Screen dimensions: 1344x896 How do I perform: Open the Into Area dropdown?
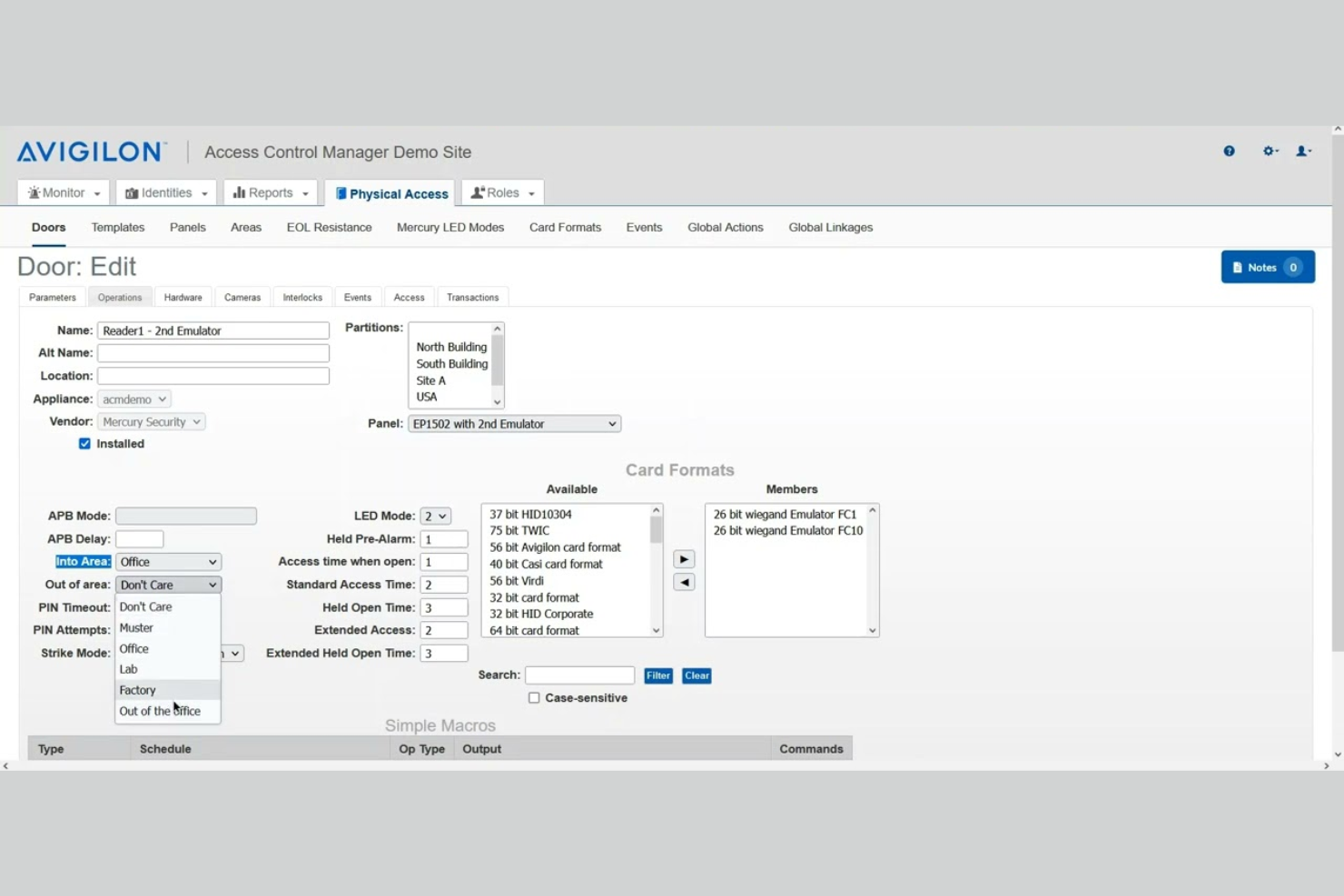(168, 562)
